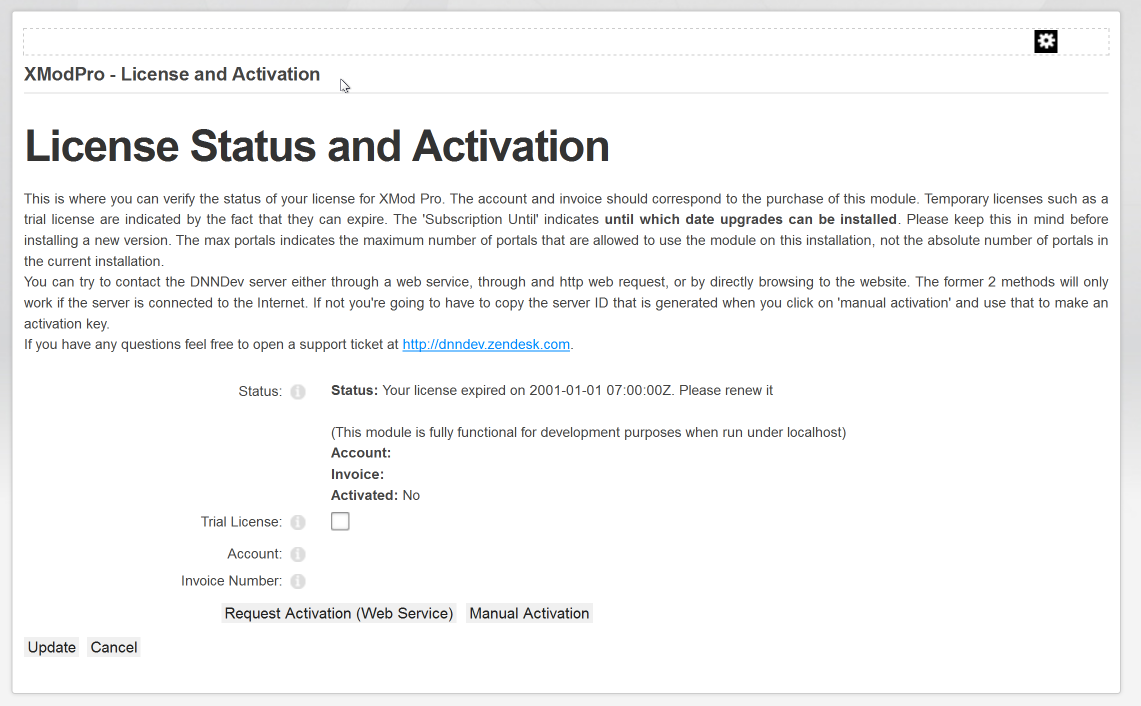This screenshot has width=1141, height=706.
Task: Show help icon for Account field
Action: coord(298,554)
